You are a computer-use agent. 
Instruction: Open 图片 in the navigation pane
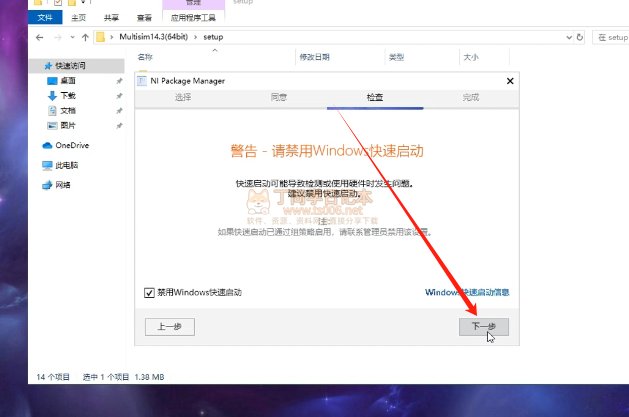pos(68,126)
